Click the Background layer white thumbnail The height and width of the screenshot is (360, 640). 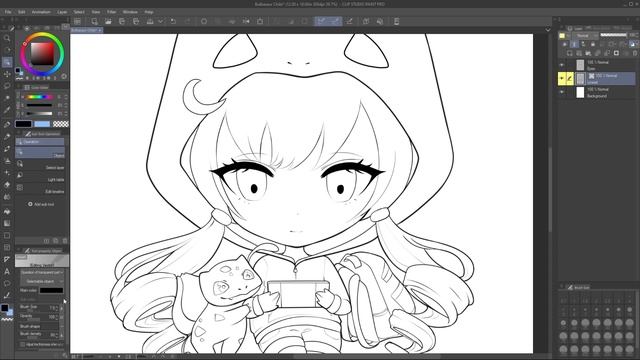(x=580, y=93)
